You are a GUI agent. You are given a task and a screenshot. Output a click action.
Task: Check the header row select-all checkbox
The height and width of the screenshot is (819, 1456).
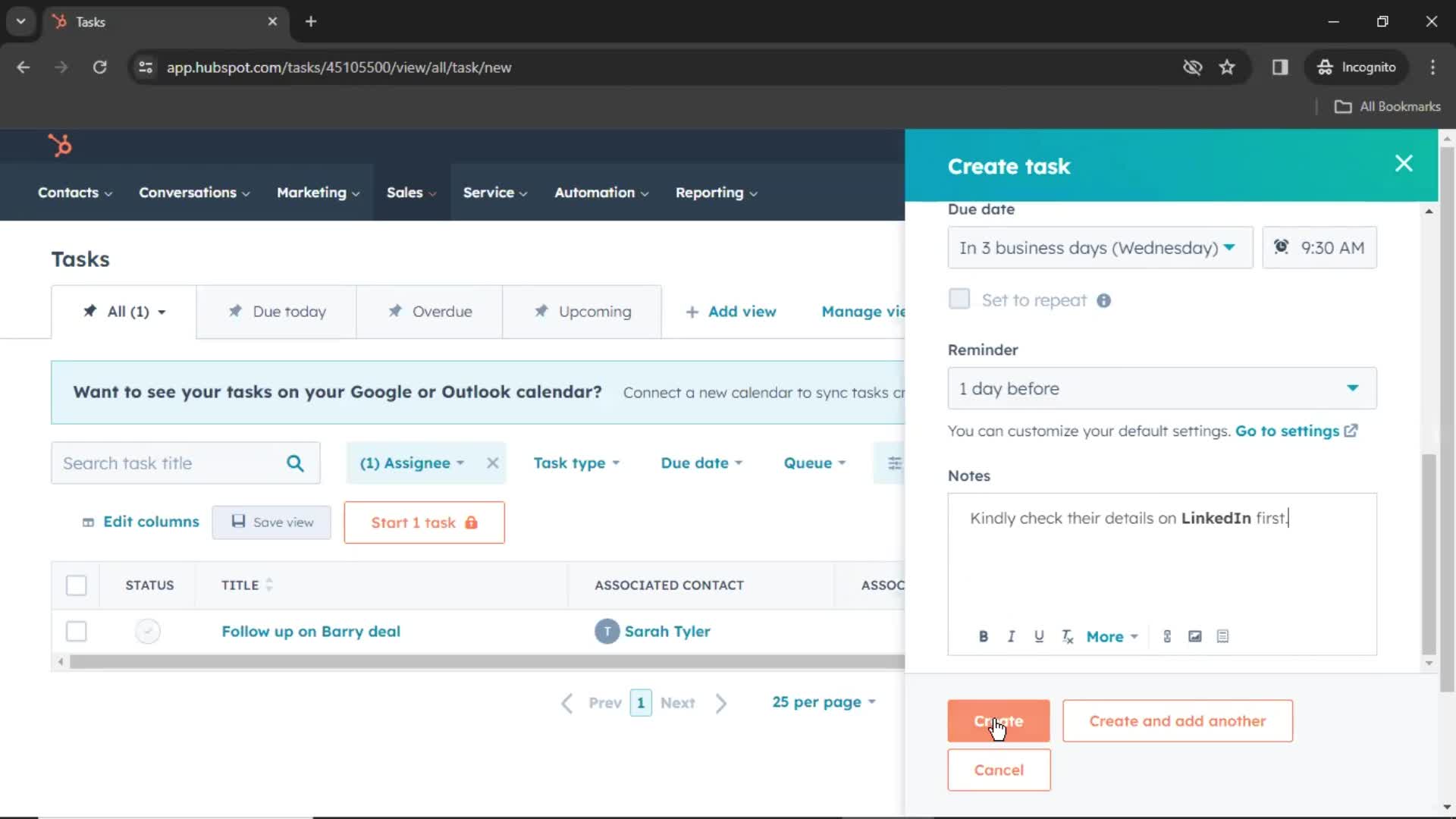pyautogui.click(x=76, y=585)
